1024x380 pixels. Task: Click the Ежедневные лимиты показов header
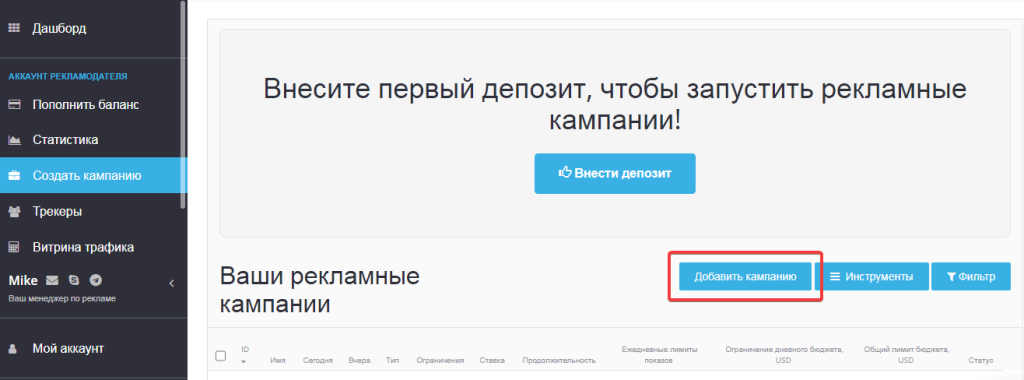point(659,355)
